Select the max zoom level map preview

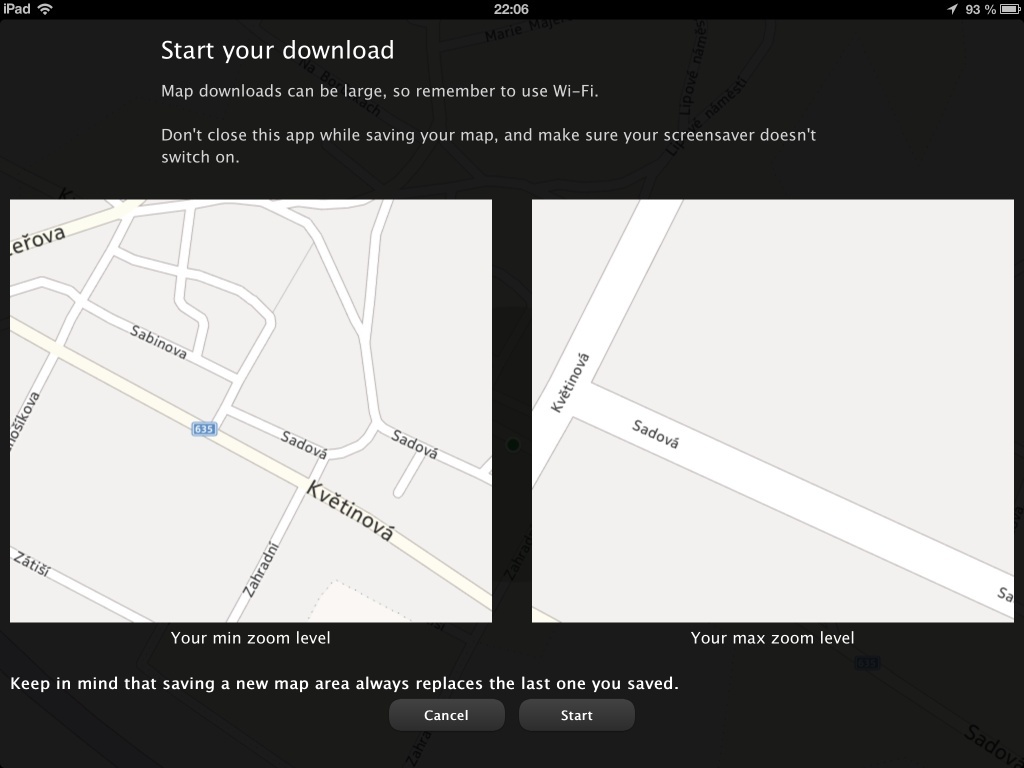[x=772, y=410]
